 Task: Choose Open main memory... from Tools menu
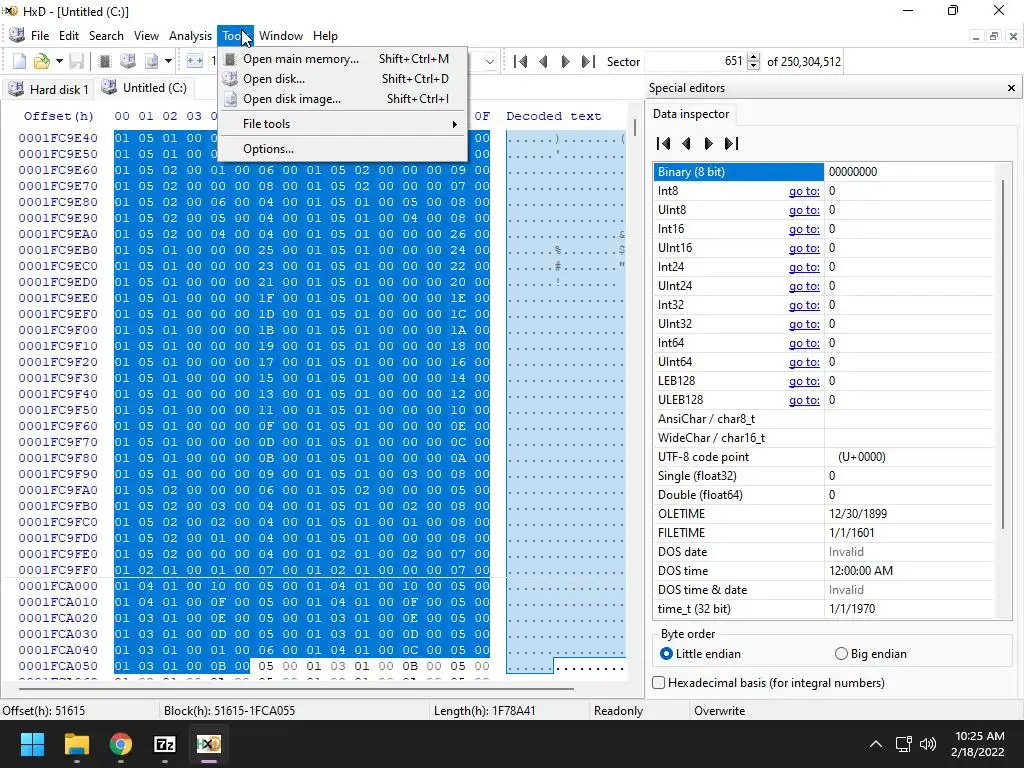[343, 59]
